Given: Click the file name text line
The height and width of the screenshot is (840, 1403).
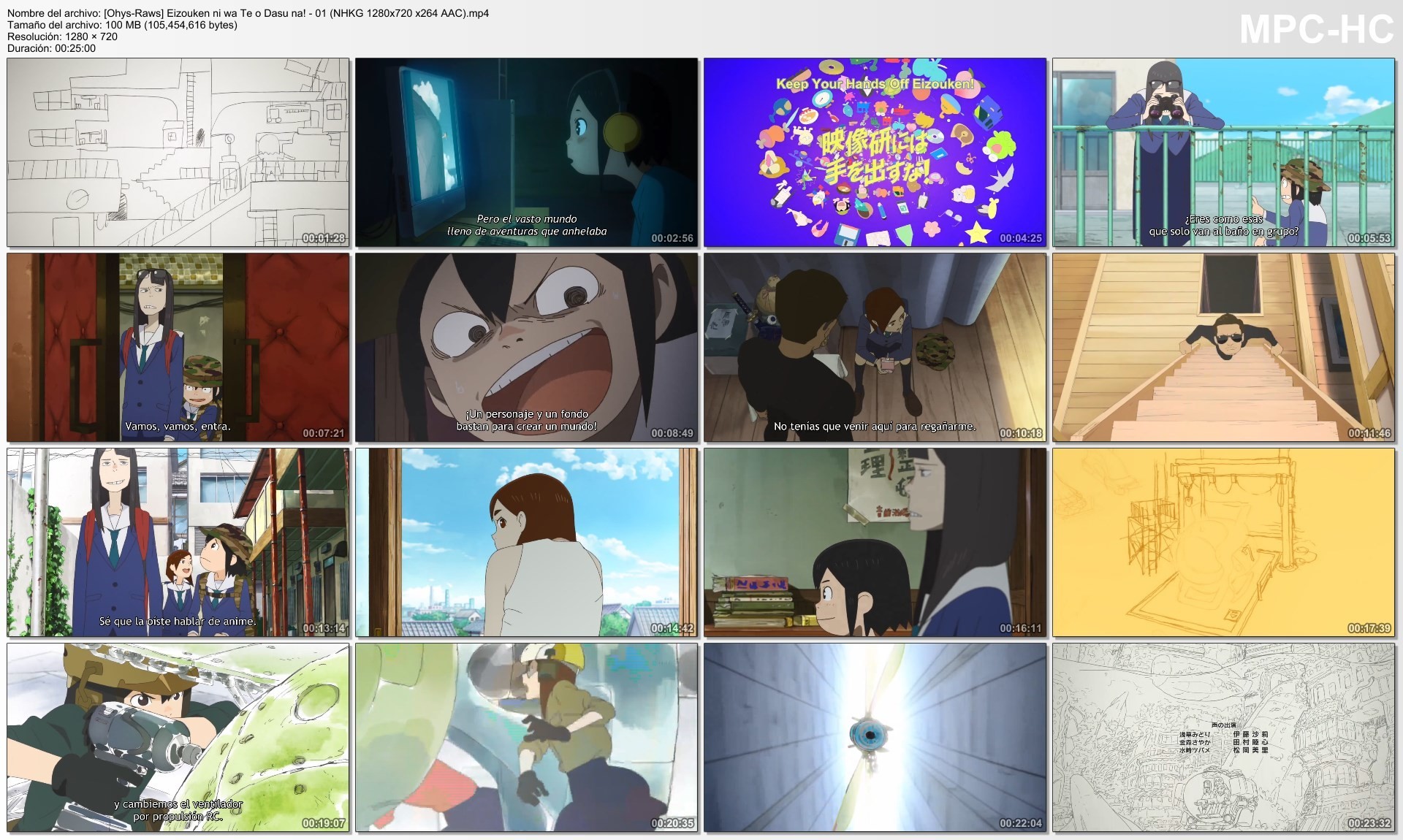Looking at the screenshot, I should [248, 13].
